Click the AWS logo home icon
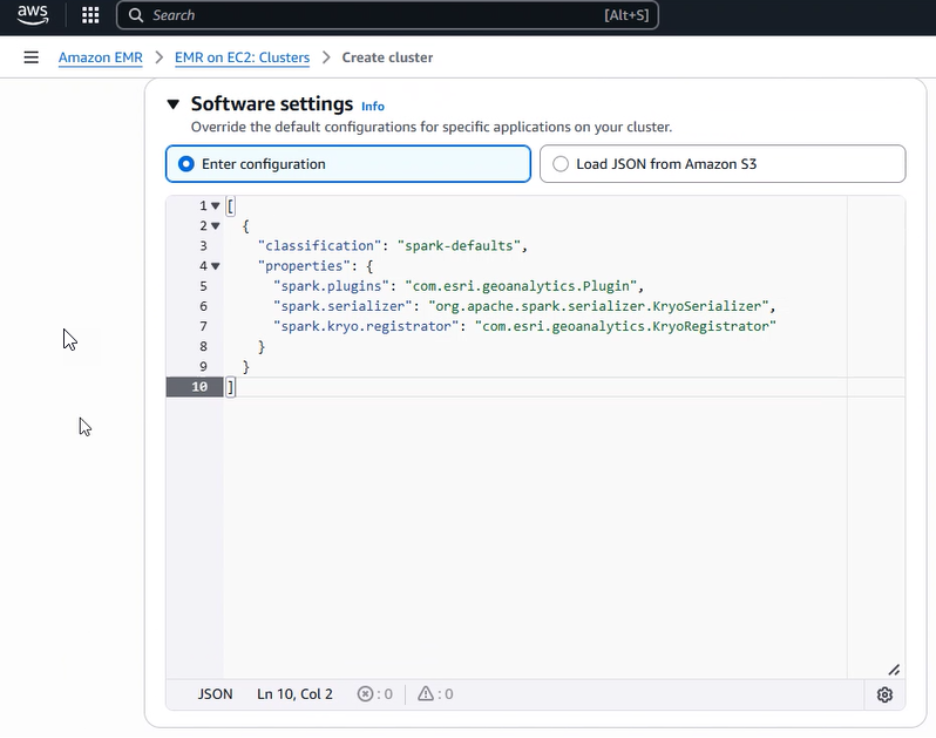 click(32, 15)
